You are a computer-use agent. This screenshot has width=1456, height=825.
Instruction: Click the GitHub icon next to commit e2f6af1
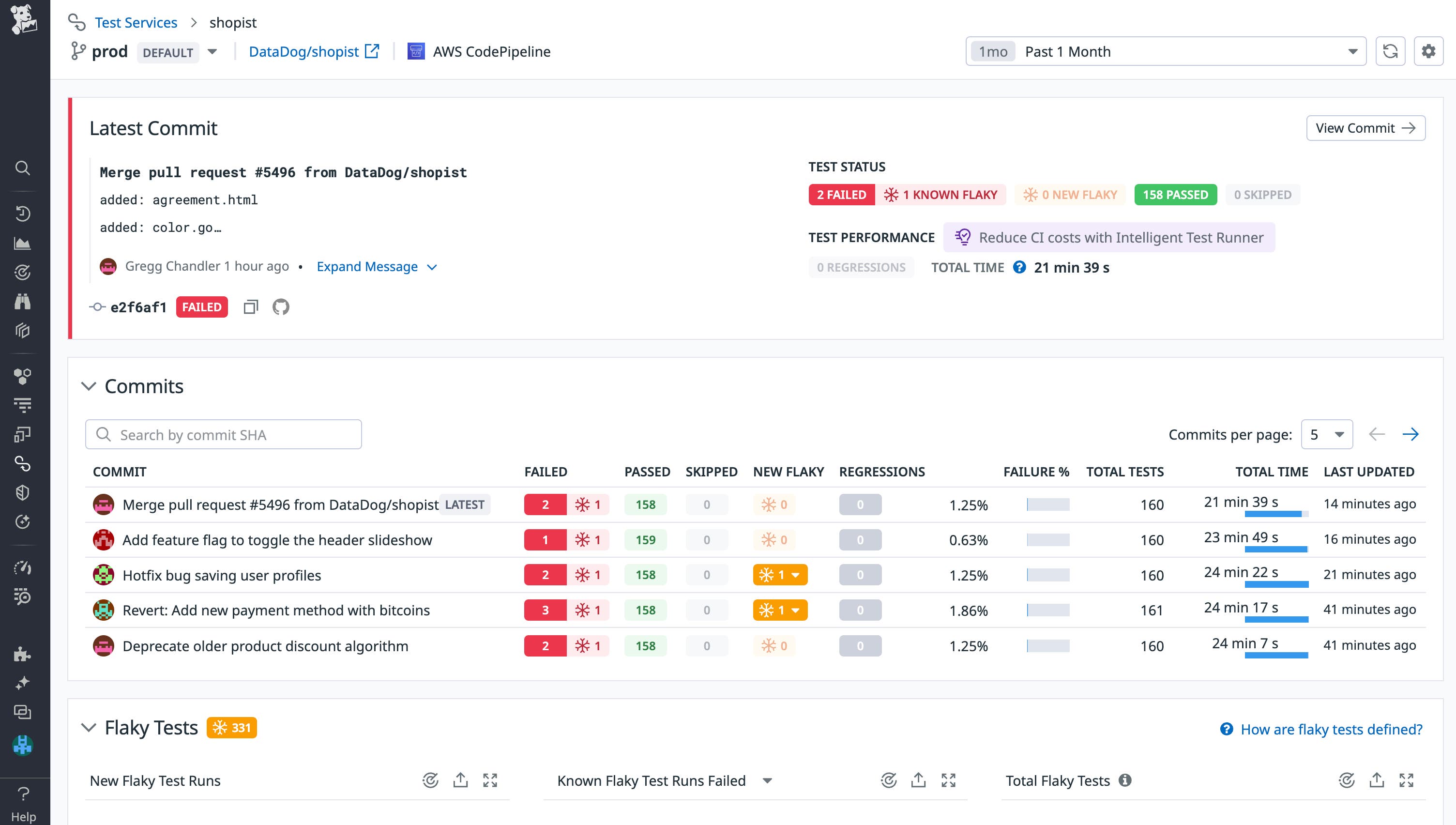[x=281, y=306]
